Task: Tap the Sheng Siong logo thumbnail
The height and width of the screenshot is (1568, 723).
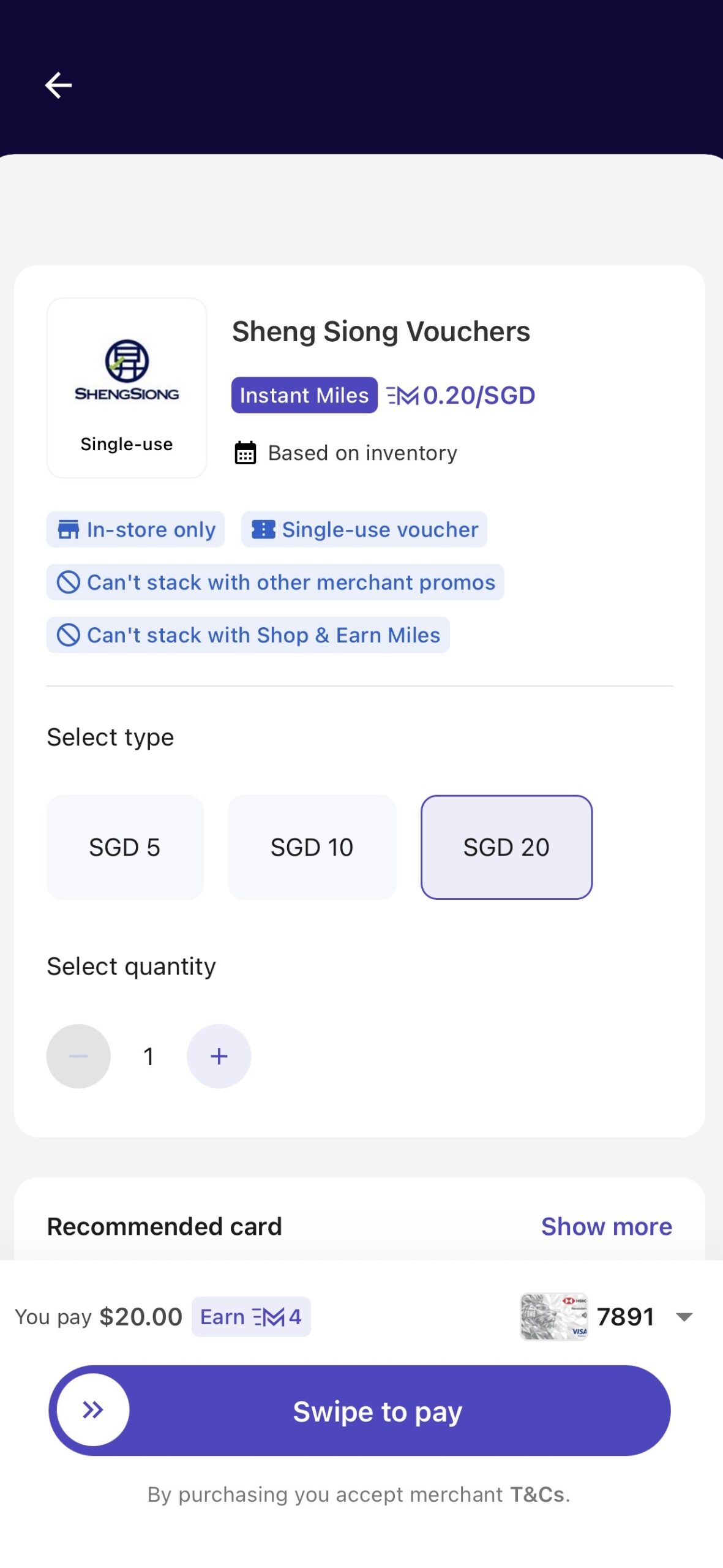Action: [127, 388]
